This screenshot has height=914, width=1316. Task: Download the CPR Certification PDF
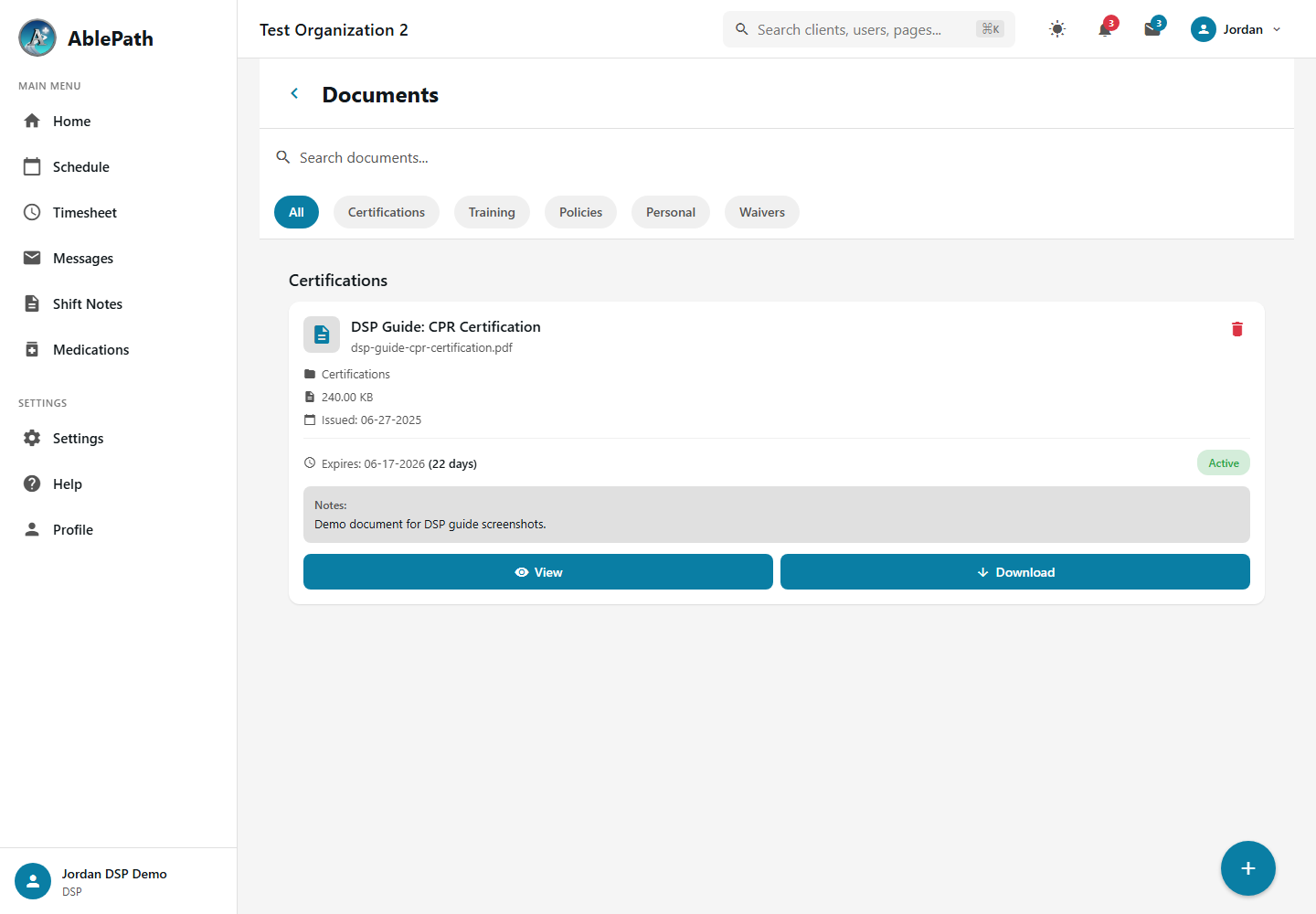tap(1015, 572)
